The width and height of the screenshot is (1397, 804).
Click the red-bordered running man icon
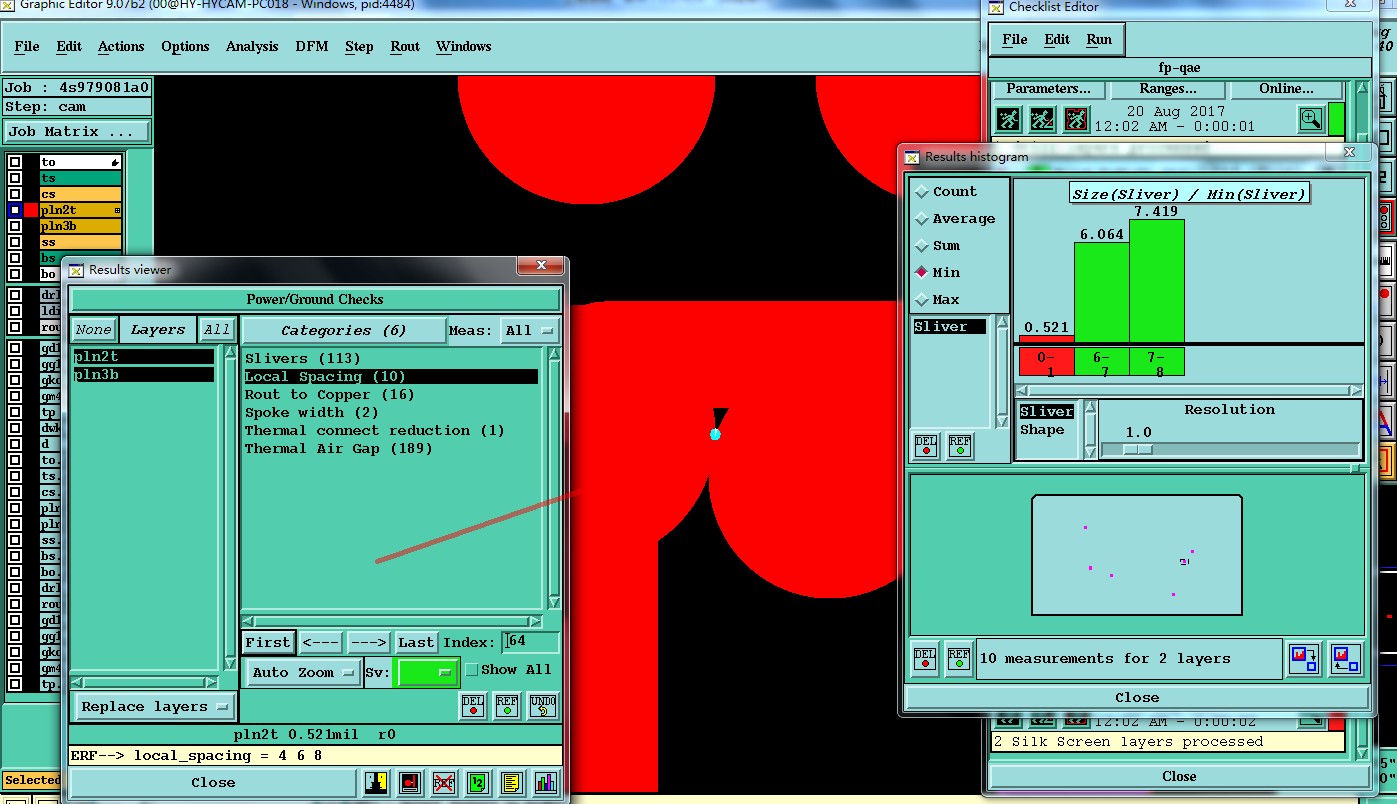pyautogui.click(x=1076, y=120)
